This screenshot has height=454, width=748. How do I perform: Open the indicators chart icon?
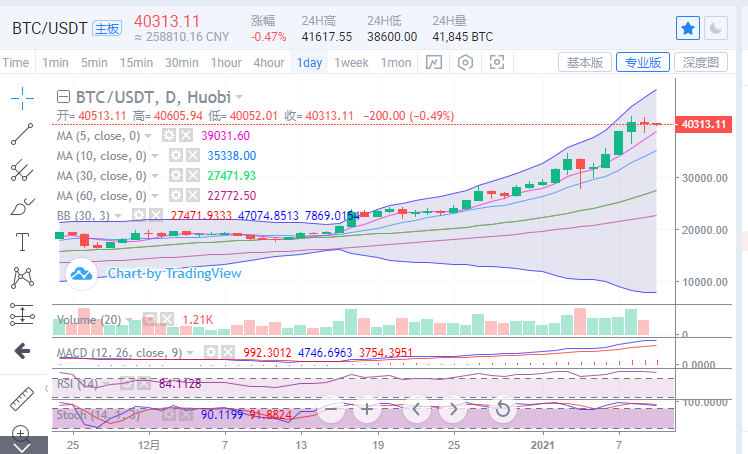pyautogui.click(x=434, y=62)
